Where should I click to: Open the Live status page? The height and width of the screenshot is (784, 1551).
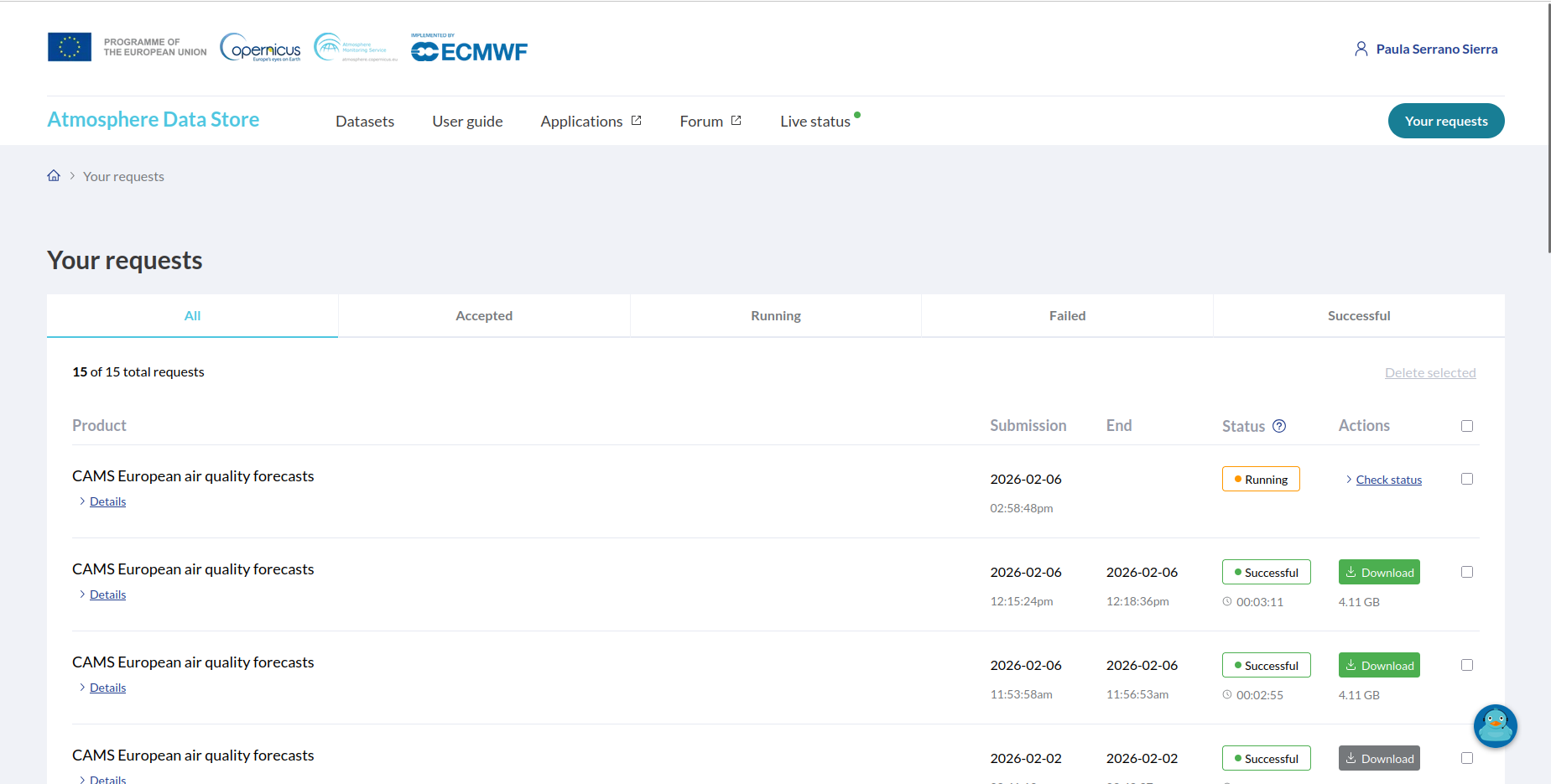pos(815,122)
